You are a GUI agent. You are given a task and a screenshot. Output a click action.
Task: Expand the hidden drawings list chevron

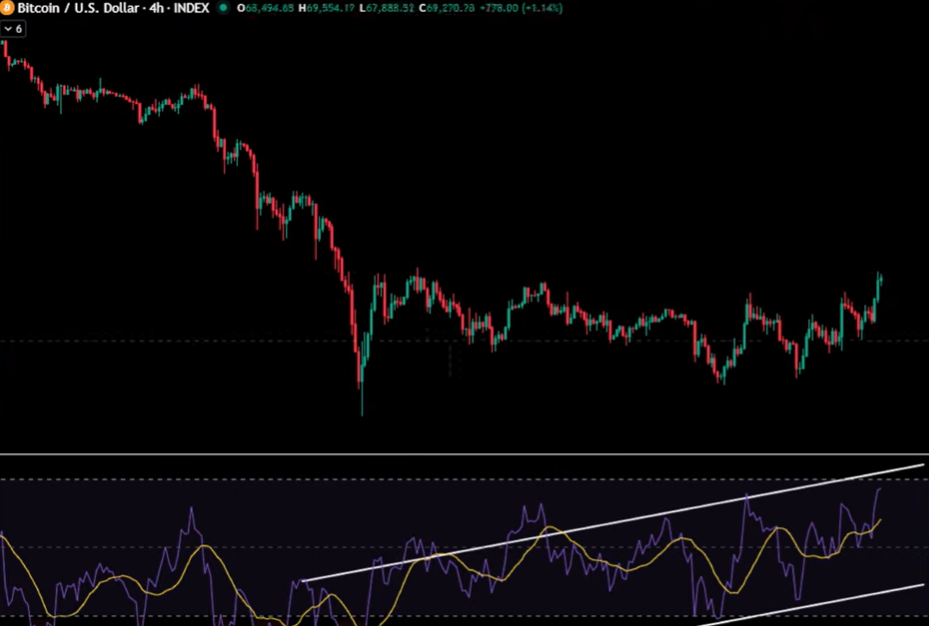point(8,29)
